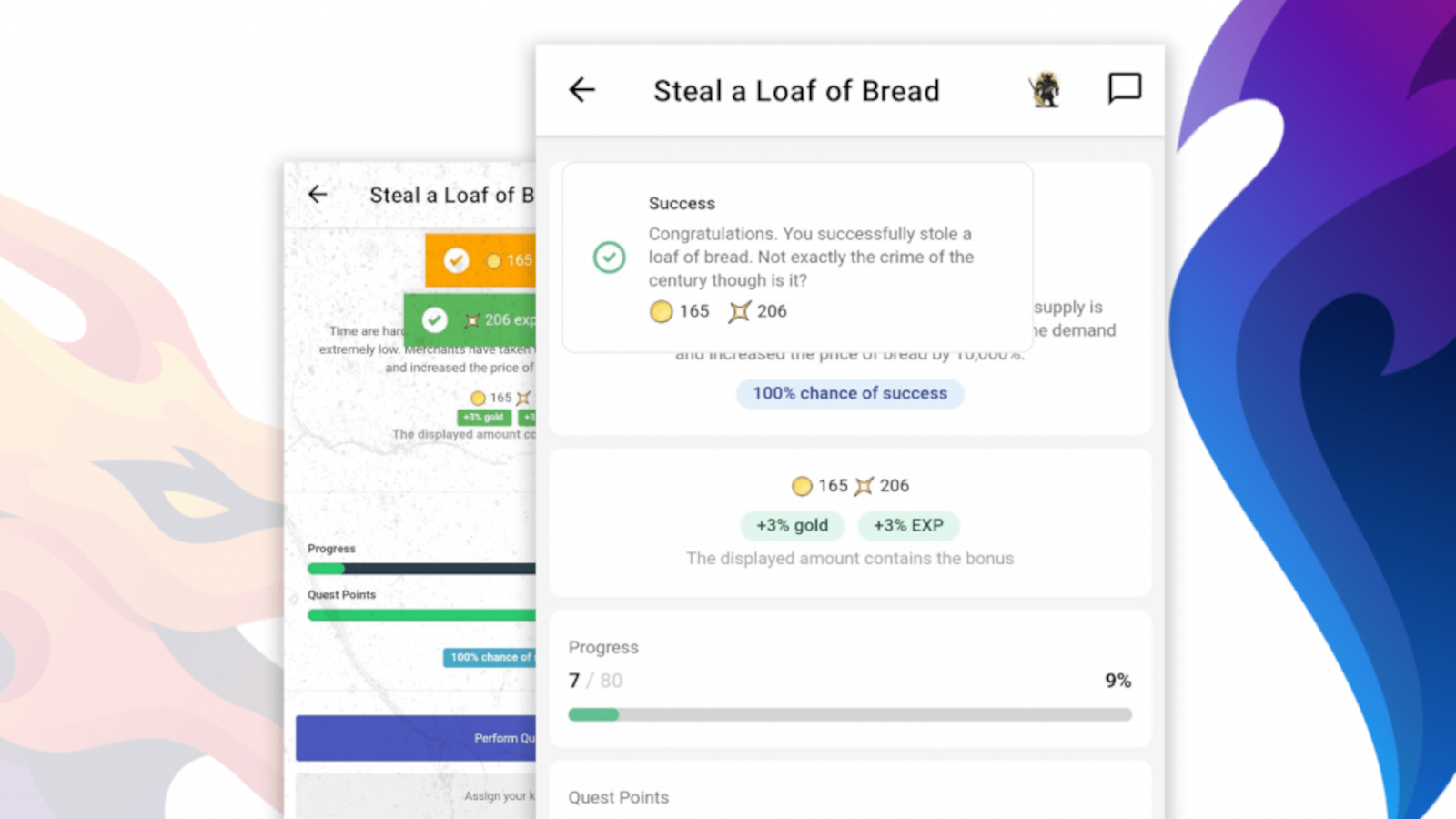
Task: Open the chat bubble icon in the header
Action: pyautogui.click(x=1124, y=89)
